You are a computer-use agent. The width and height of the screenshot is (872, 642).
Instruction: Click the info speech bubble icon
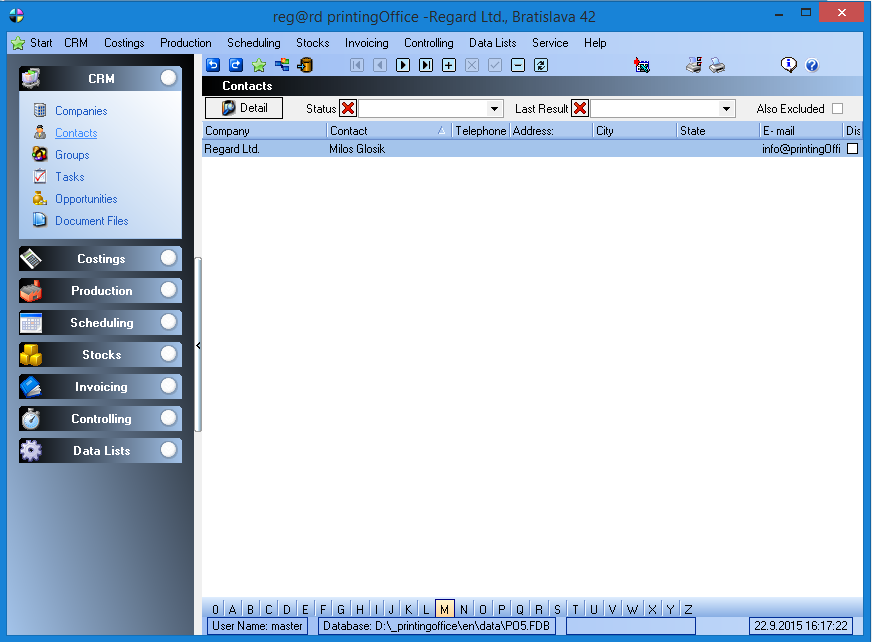tap(789, 65)
